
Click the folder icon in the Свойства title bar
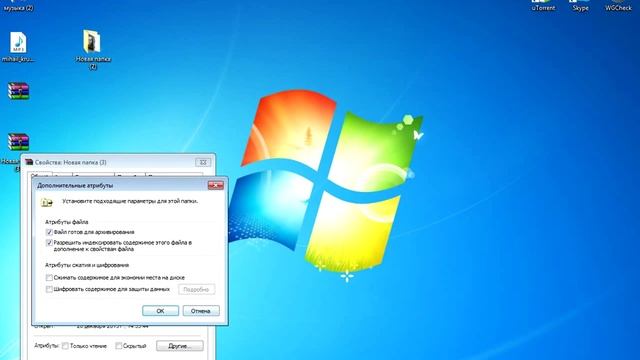tap(29, 162)
